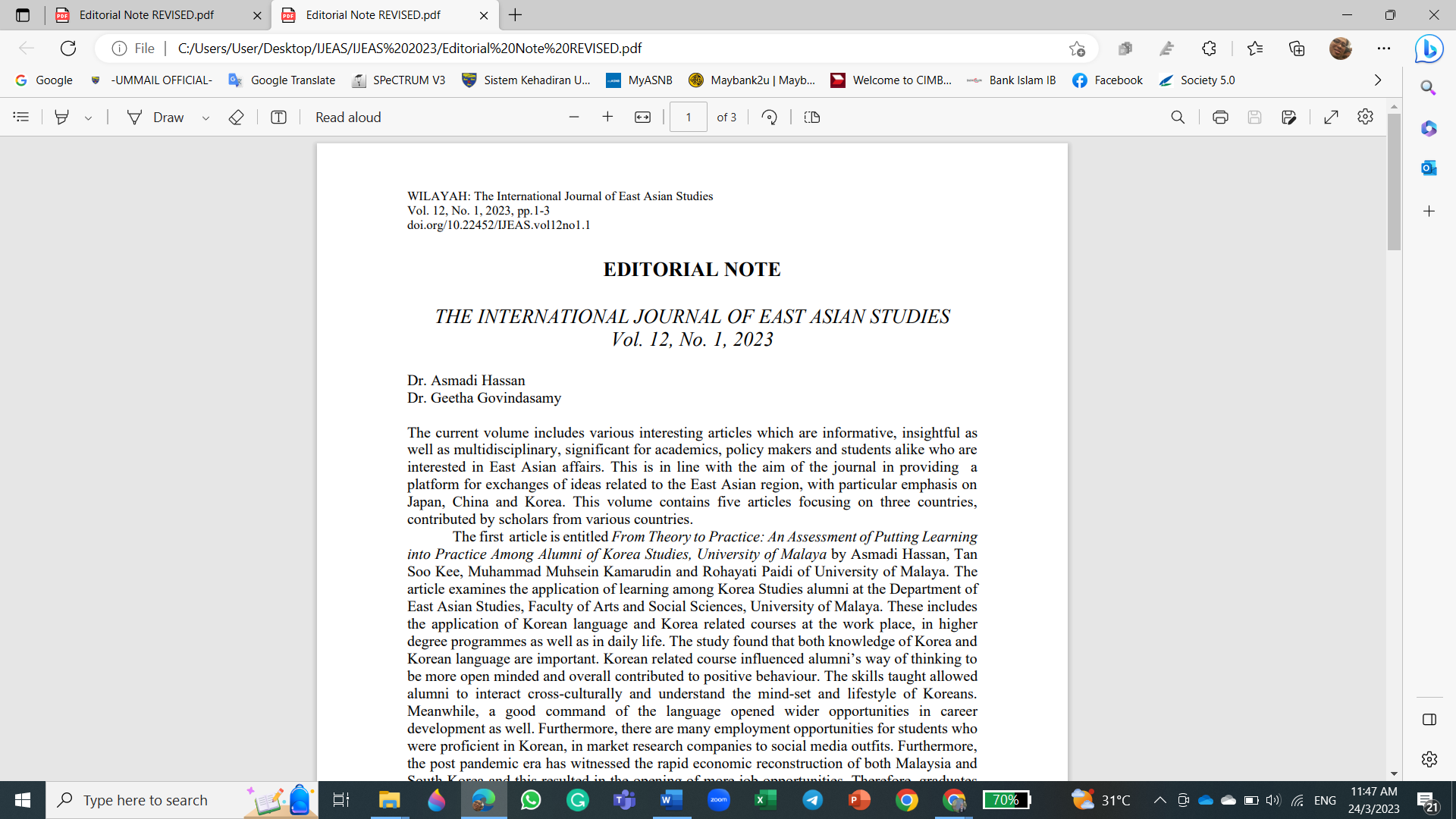The height and width of the screenshot is (819, 1456).
Task: Enter full screen mode
Action: pos(1331,117)
